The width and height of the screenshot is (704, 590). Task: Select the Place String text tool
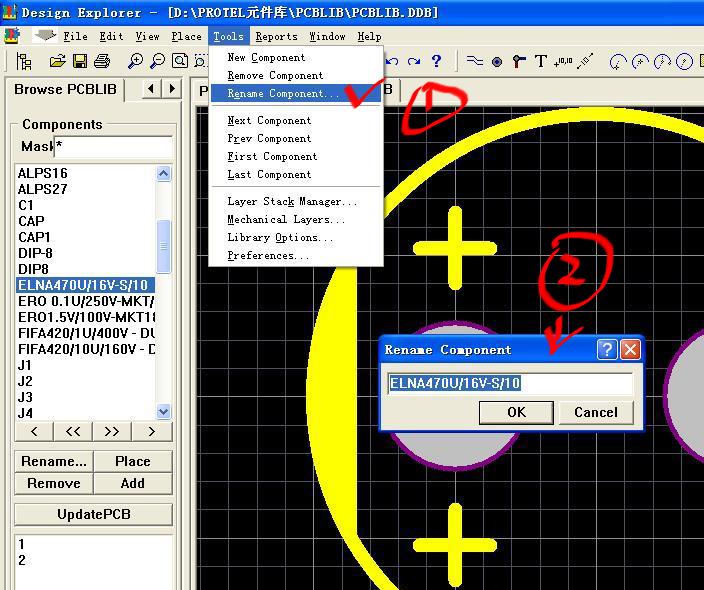pos(541,61)
